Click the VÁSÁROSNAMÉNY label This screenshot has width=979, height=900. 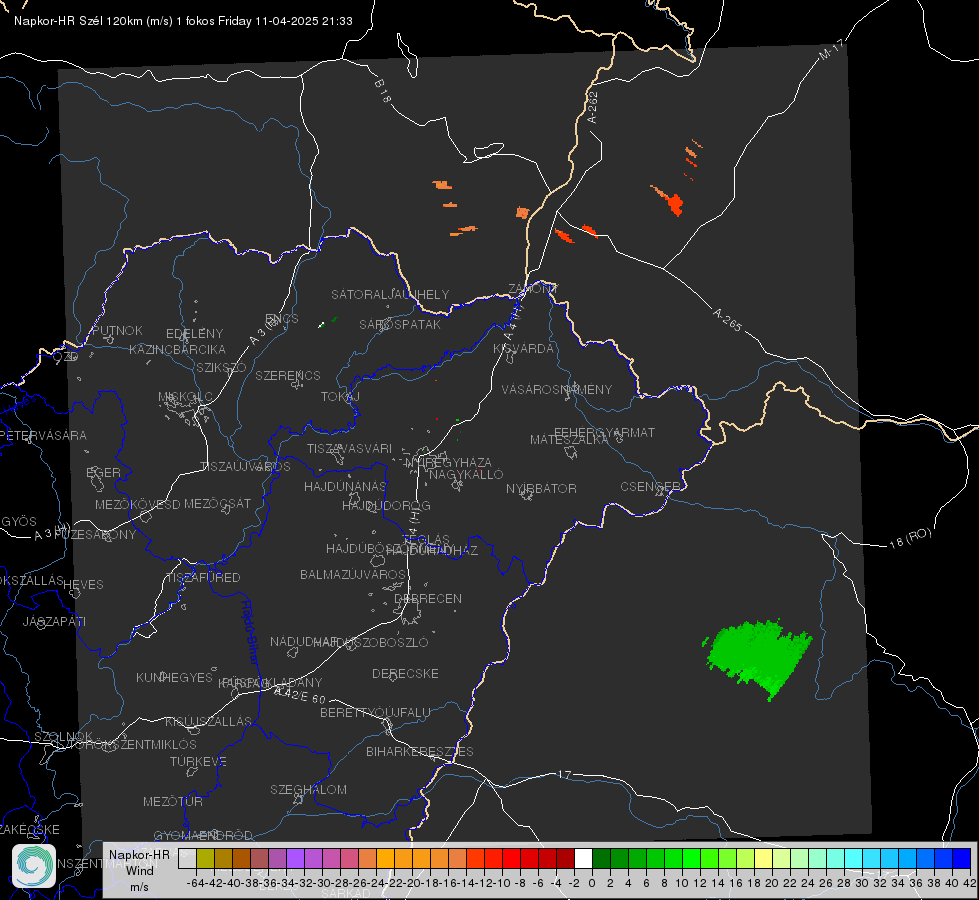(557, 389)
